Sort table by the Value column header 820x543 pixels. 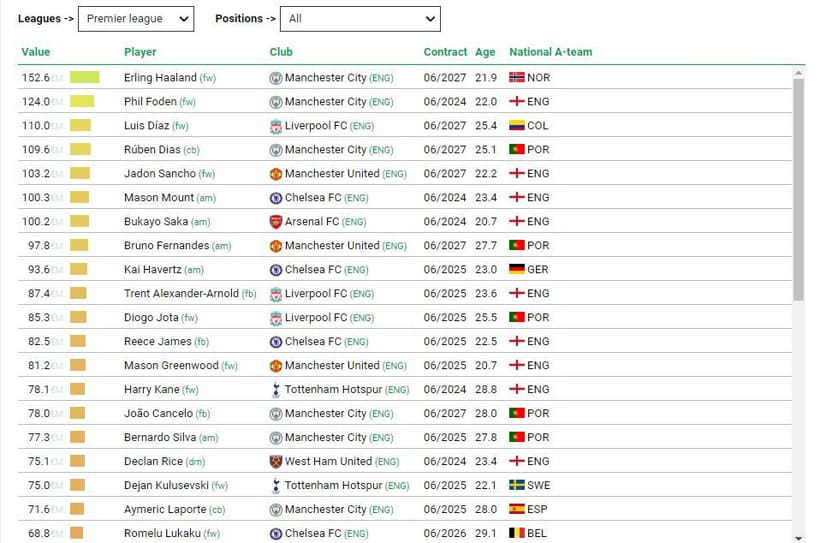pos(36,52)
